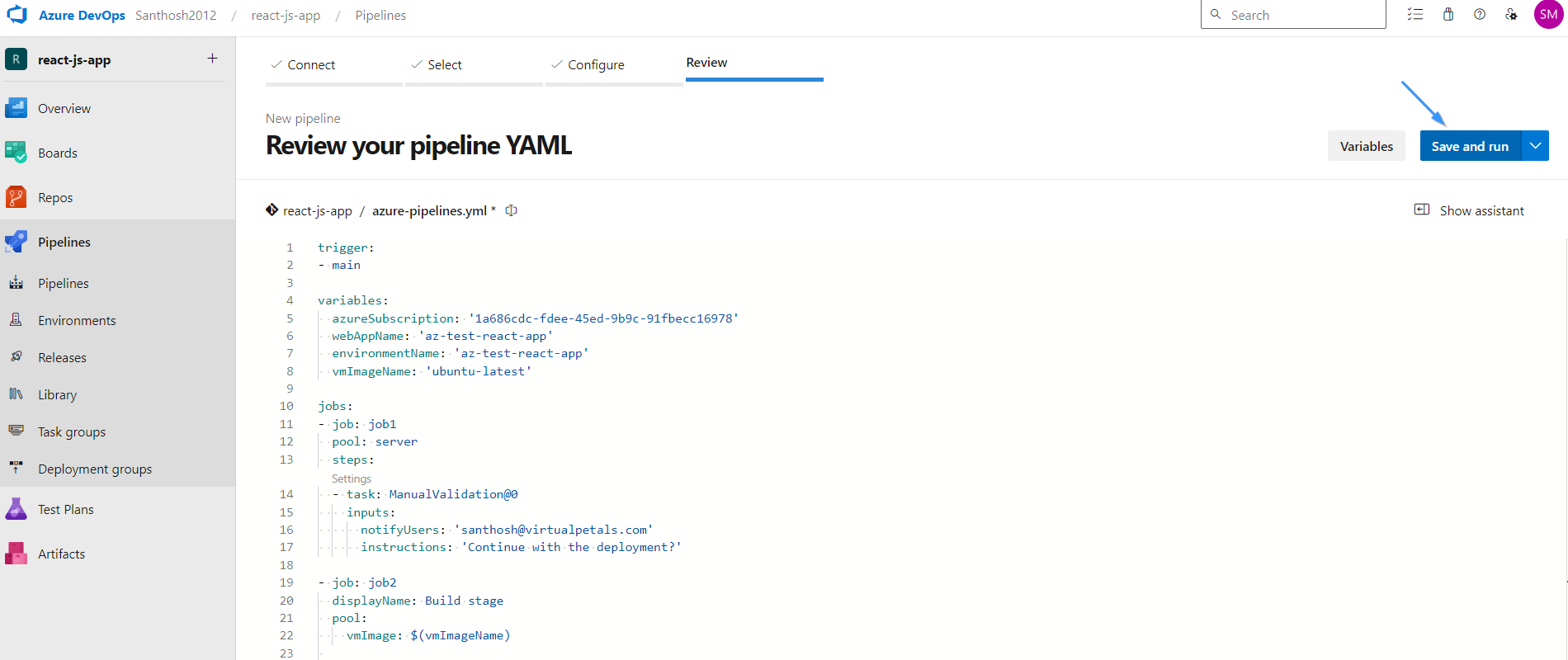This screenshot has width=1568, height=660.
Task: Open the Releases rocket icon
Action: (x=16, y=357)
